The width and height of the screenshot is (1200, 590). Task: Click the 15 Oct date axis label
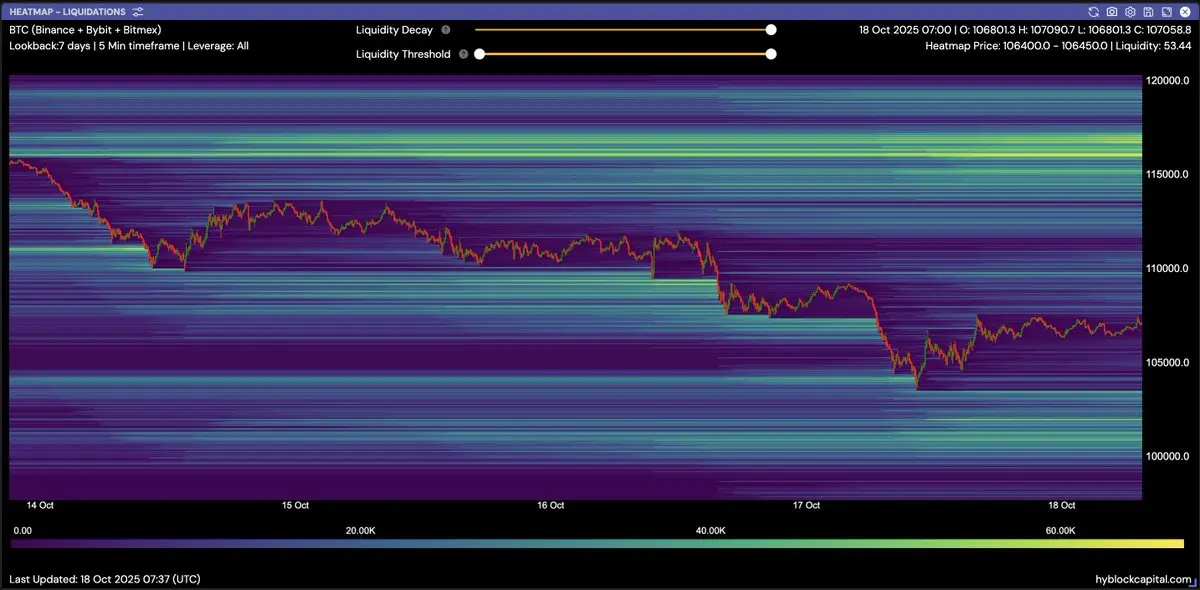[x=295, y=506]
